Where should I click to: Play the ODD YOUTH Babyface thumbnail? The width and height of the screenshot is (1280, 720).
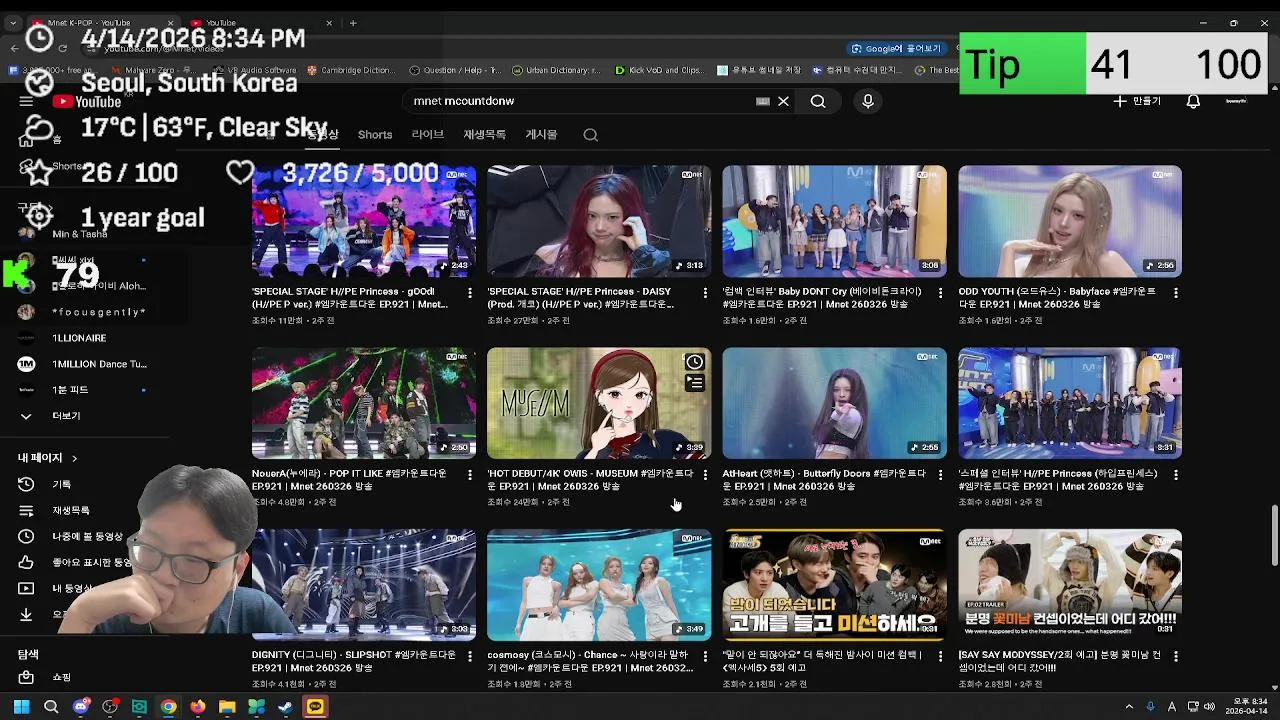1070,221
